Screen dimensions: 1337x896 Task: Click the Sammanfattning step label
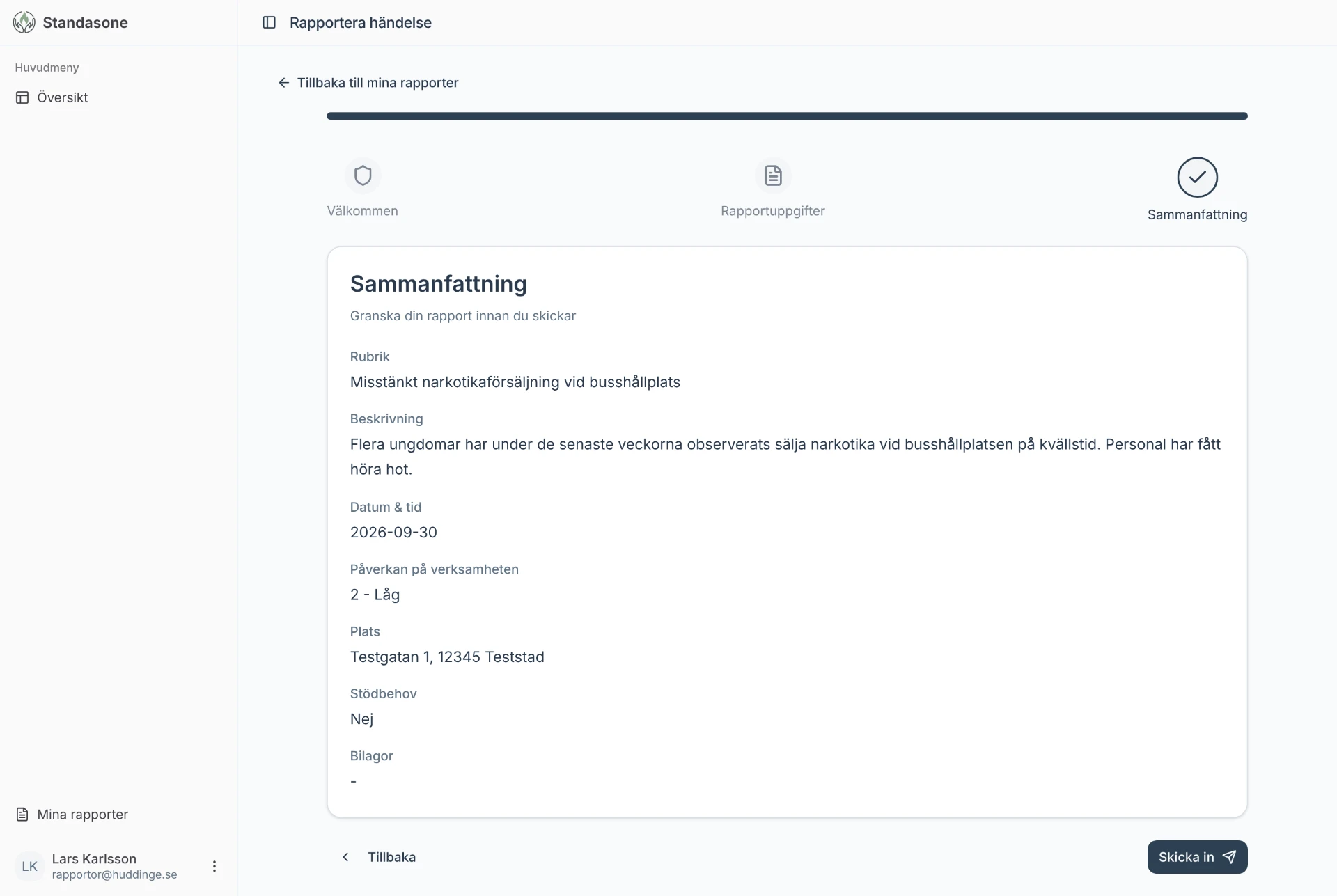[1197, 215]
